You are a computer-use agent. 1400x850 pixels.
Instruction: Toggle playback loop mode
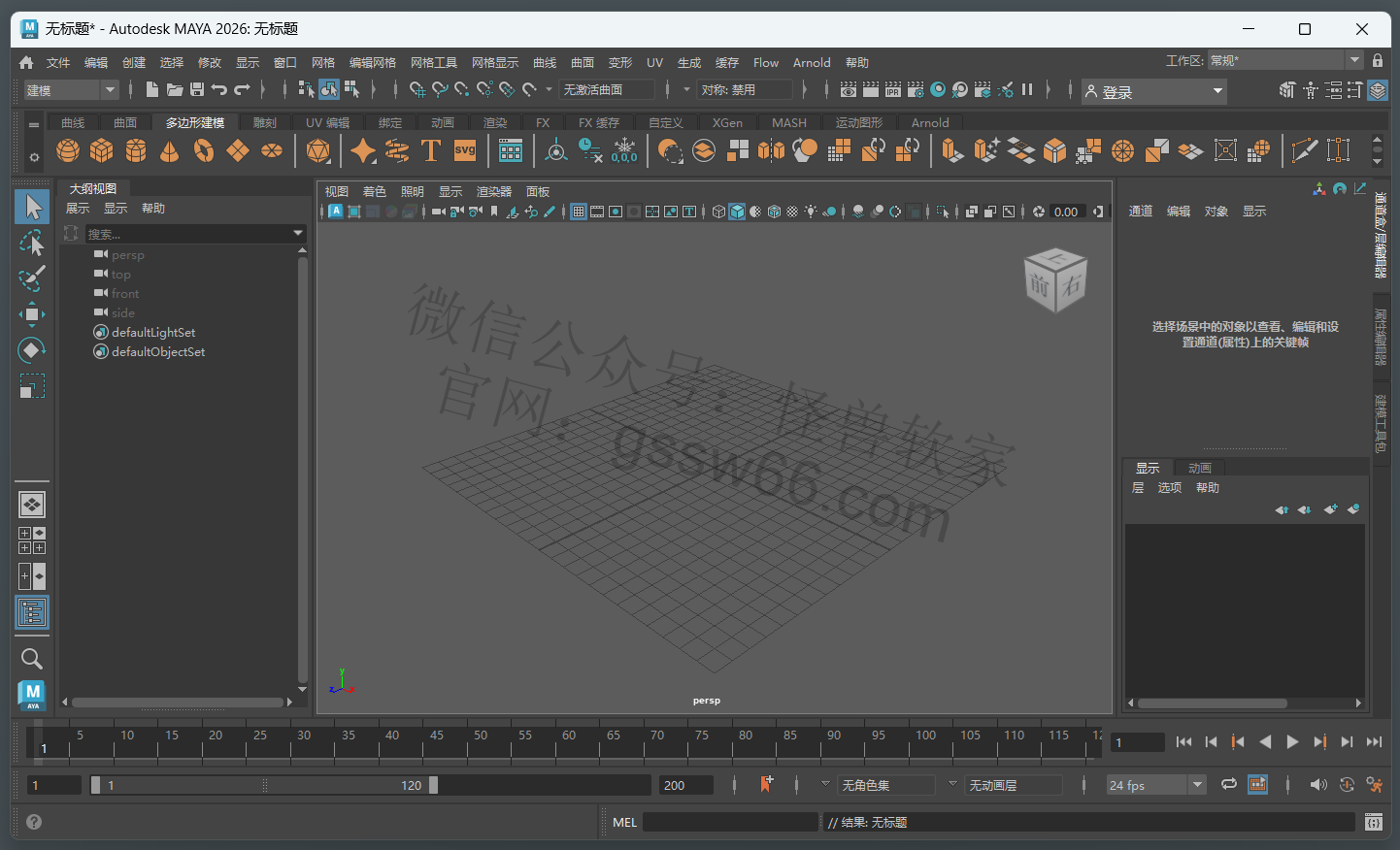point(1229,784)
